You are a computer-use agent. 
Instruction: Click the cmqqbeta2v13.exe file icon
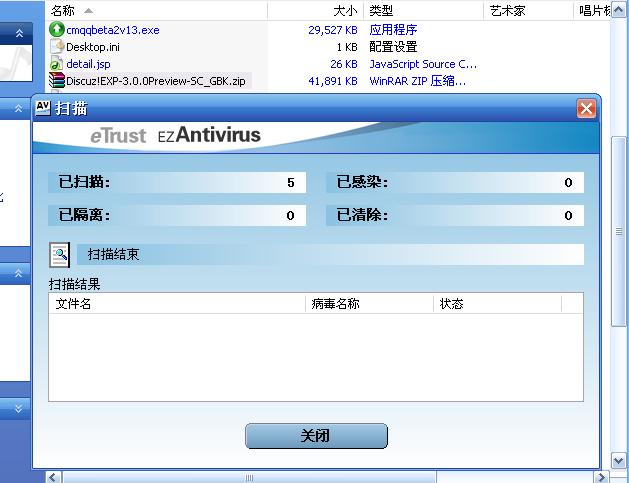(57, 29)
